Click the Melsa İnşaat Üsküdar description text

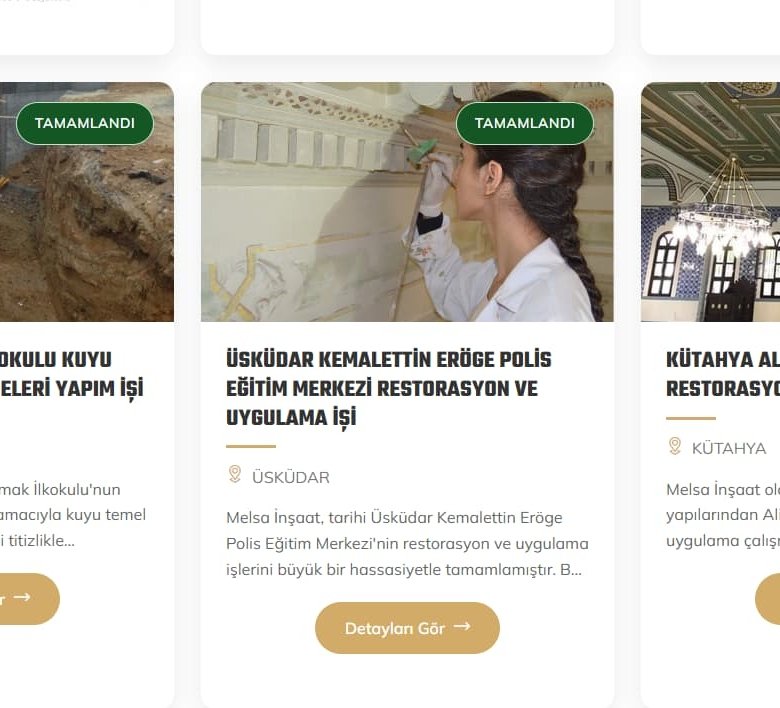[x=407, y=543]
